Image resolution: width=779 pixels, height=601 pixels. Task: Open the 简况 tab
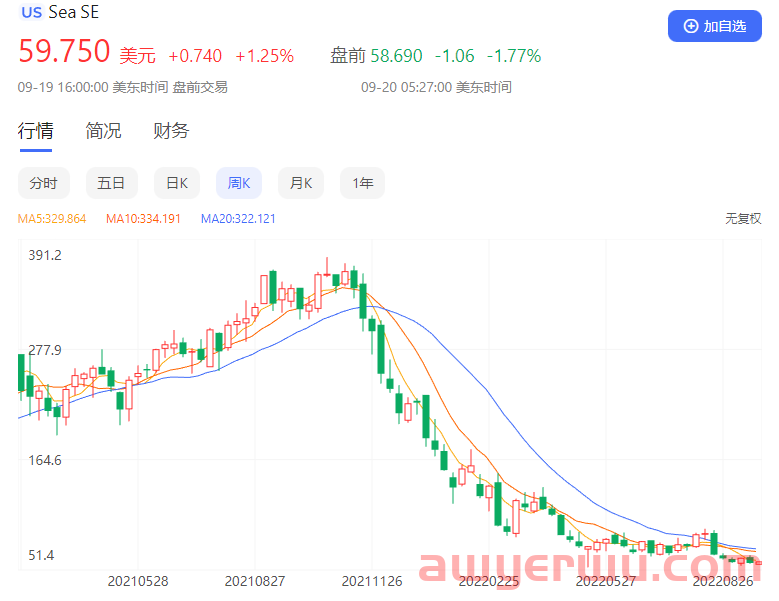[103, 131]
